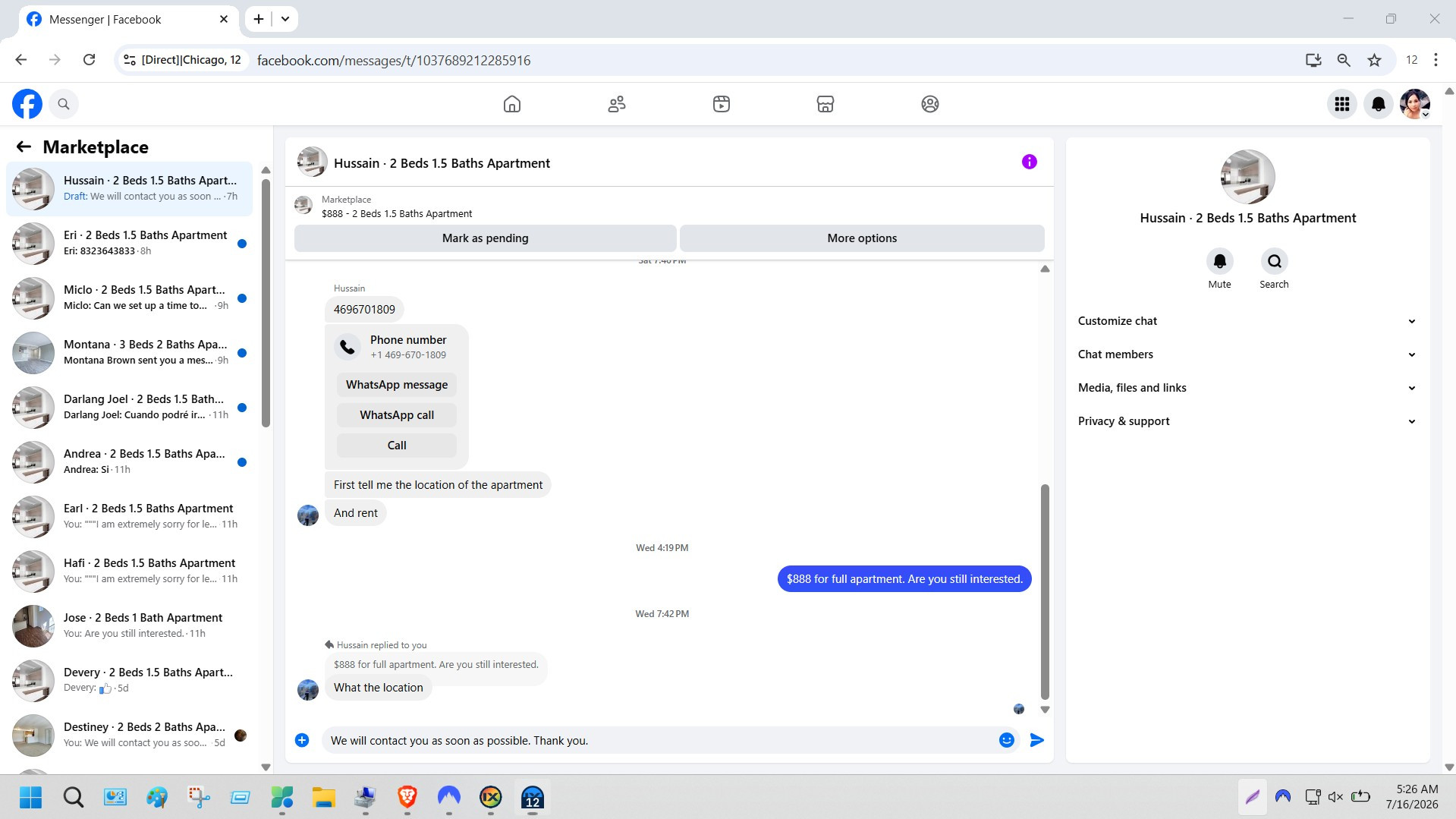Image resolution: width=1456 pixels, height=819 pixels.
Task: Reload the page with the browser refresh icon
Action: coord(89,60)
